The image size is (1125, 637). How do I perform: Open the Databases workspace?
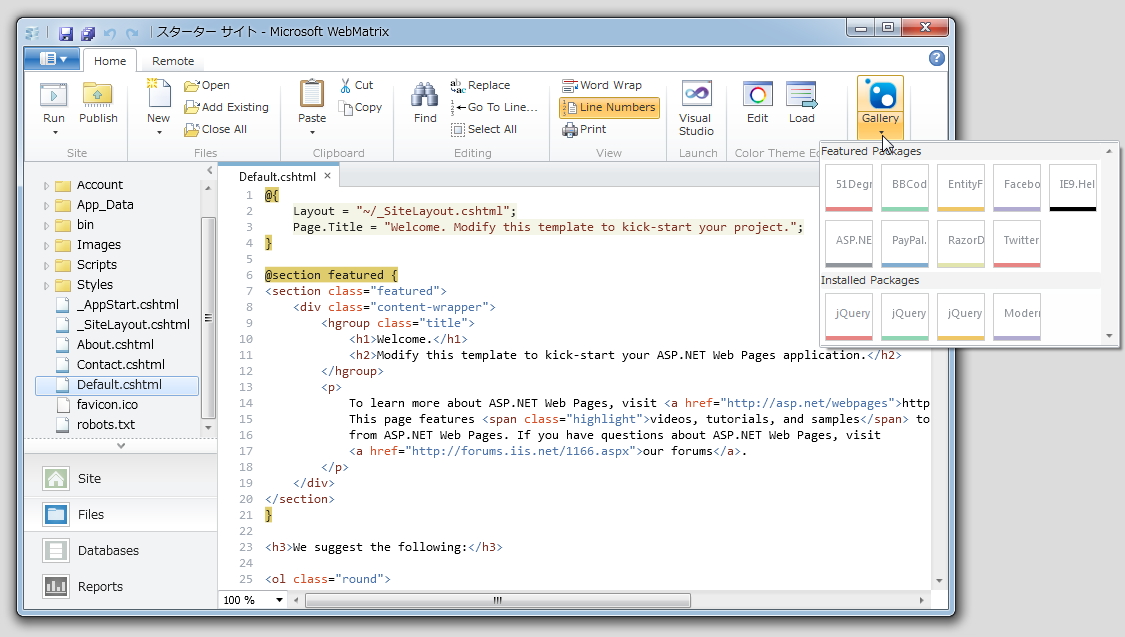click(121, 550)
